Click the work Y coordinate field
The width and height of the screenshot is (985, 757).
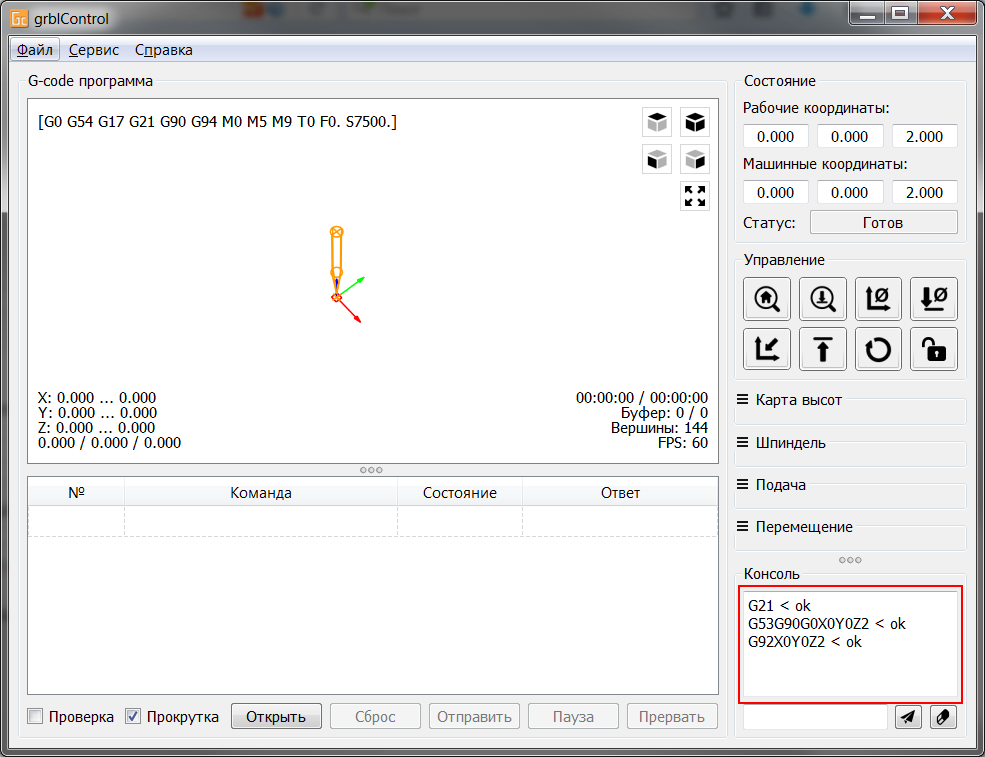850,136
